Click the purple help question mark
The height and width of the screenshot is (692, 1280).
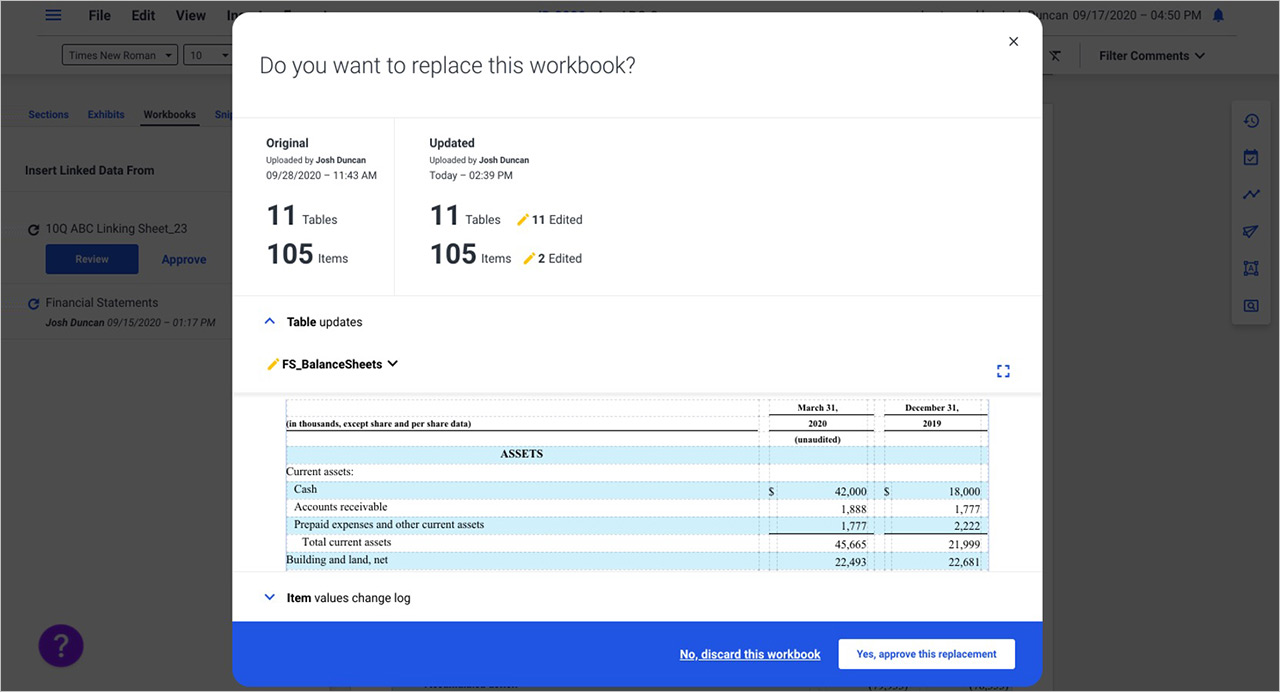(61, 646)
